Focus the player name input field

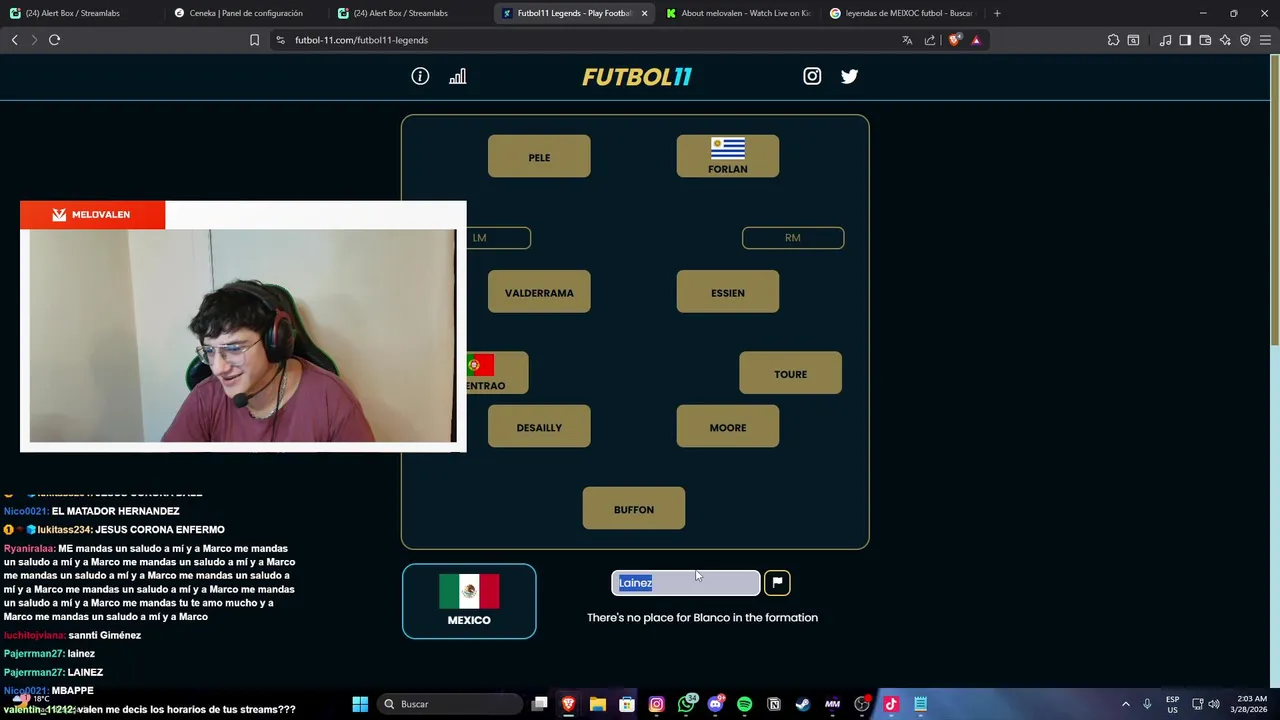click(686, 583)
